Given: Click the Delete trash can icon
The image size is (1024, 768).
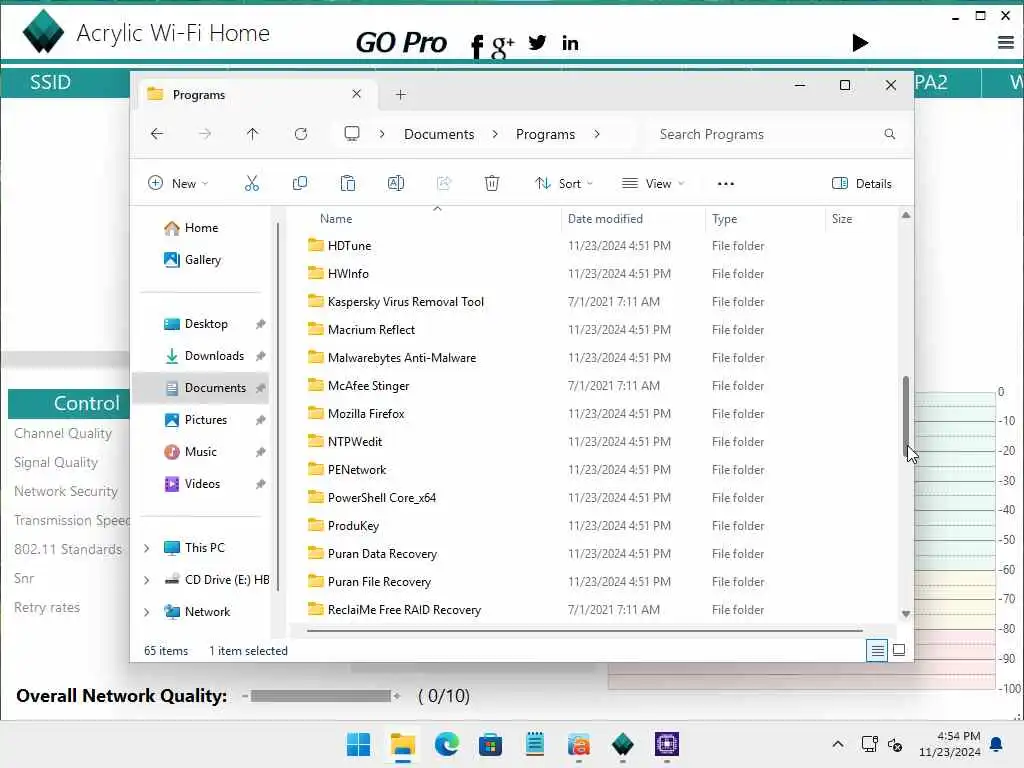Looking at the screenshot, I should [492, 184].
